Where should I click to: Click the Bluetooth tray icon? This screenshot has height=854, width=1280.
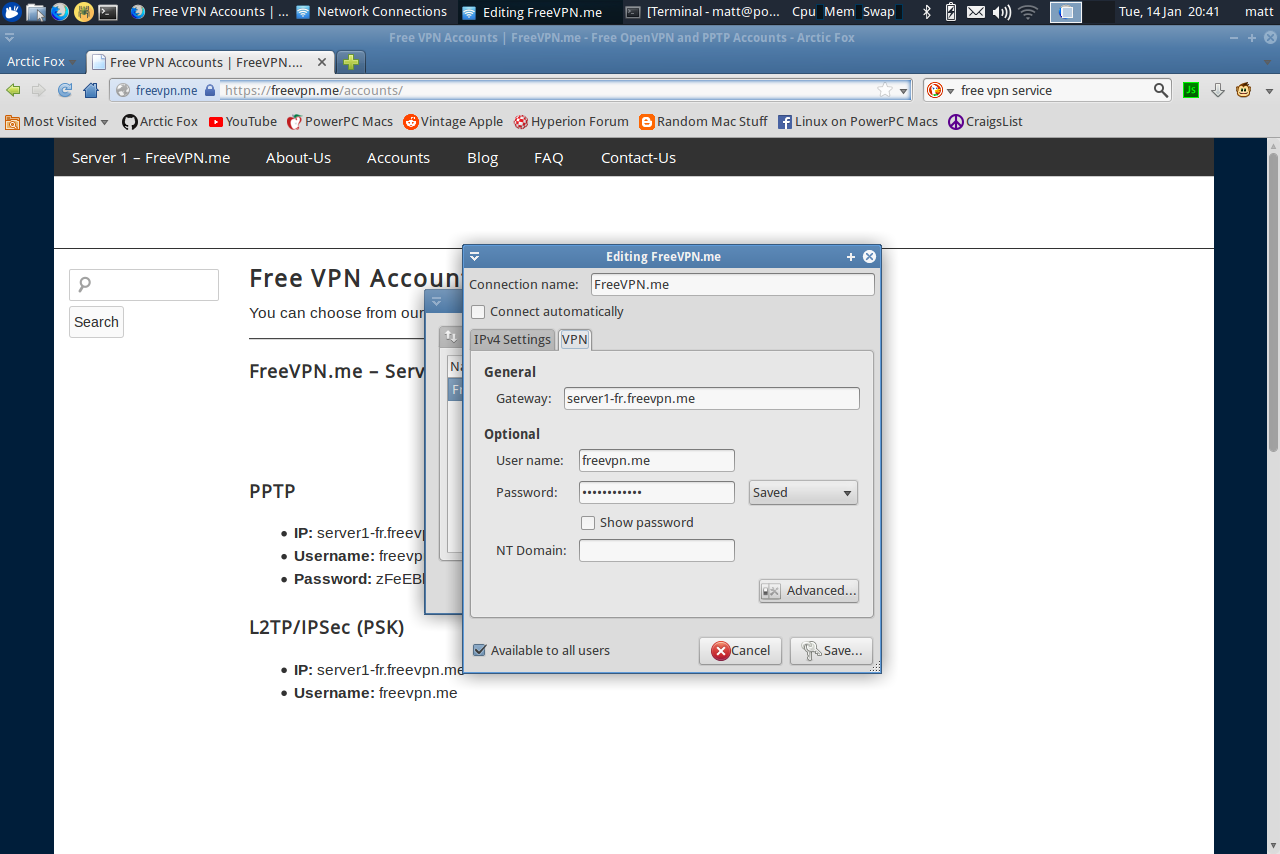[926, 12]
